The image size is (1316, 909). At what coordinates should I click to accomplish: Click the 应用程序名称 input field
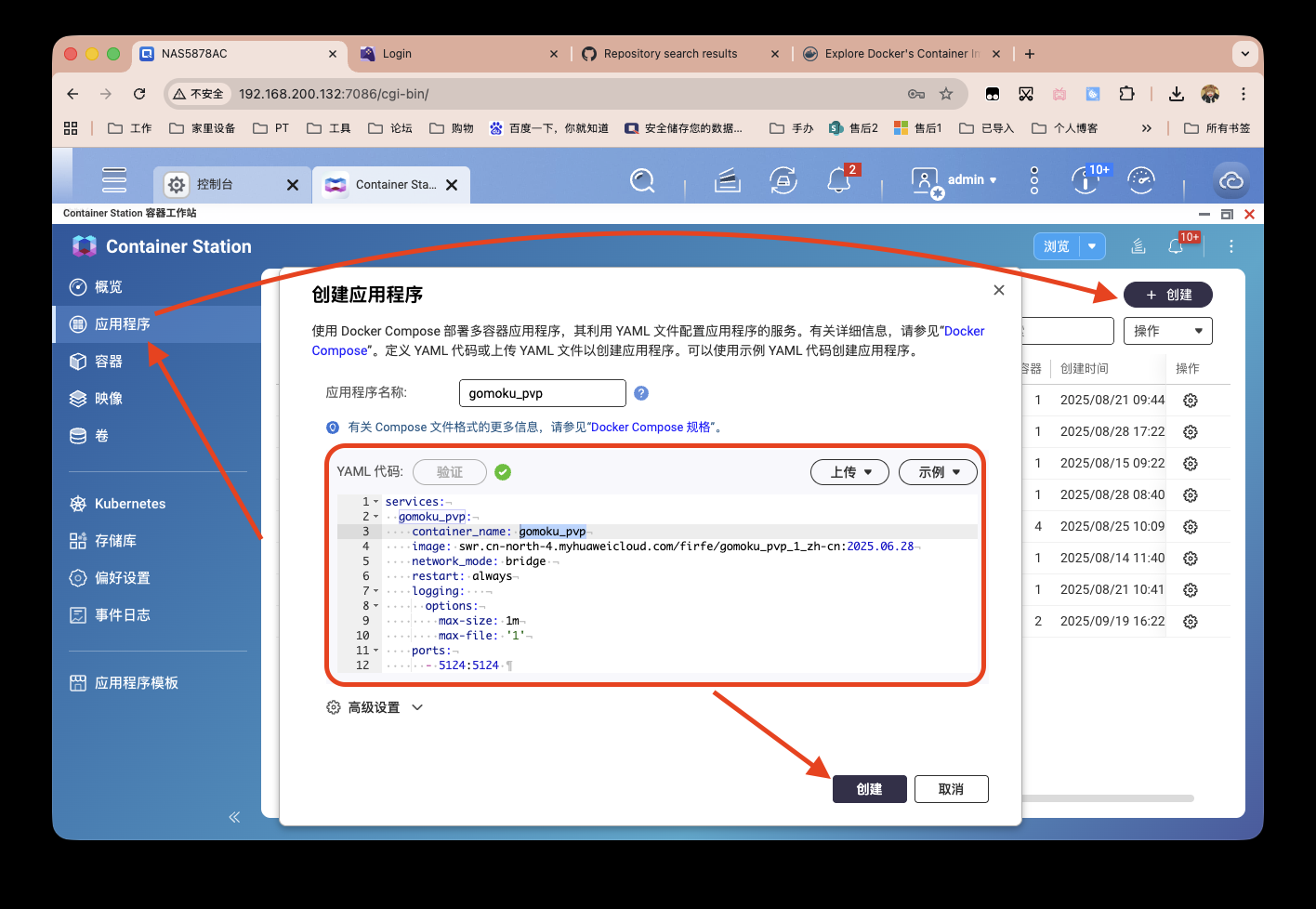(542, 392)
